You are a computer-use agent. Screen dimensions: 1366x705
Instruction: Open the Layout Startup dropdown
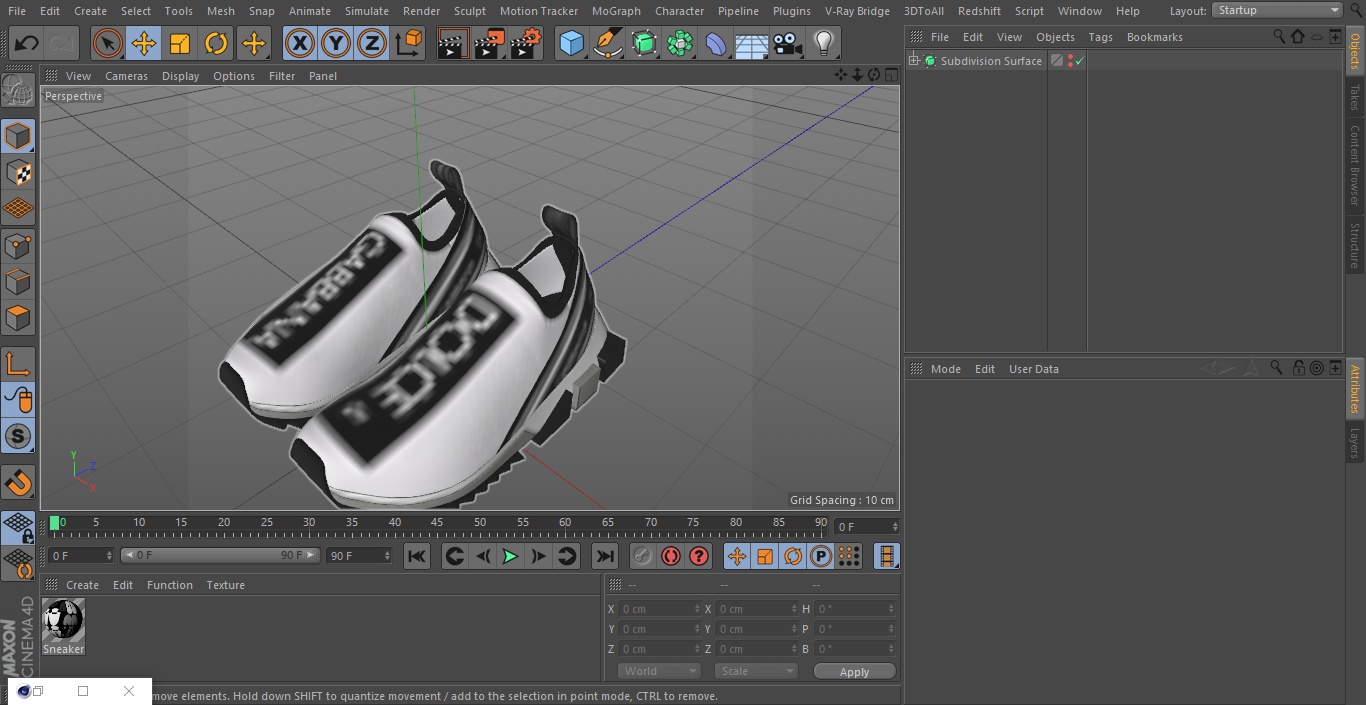pyautogui.click(x=1277, y=10)
